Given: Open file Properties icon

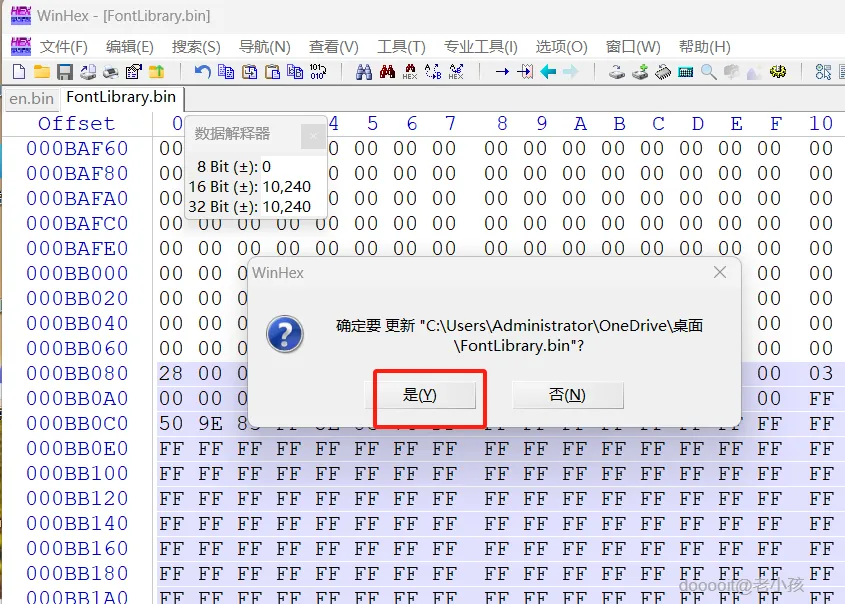Looking at the screenshot, I should pyautogui.click(x=133, y=71).
